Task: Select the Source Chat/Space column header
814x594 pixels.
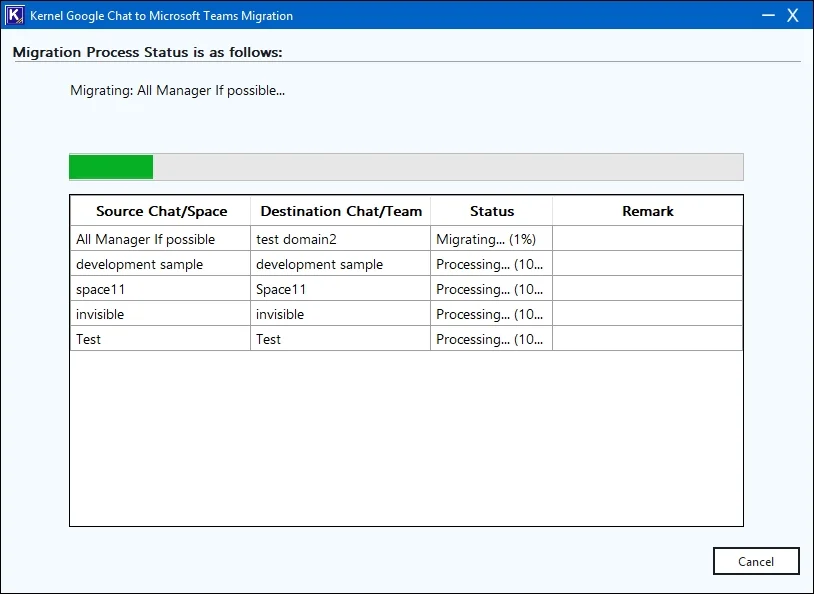Action: (161, 211)
